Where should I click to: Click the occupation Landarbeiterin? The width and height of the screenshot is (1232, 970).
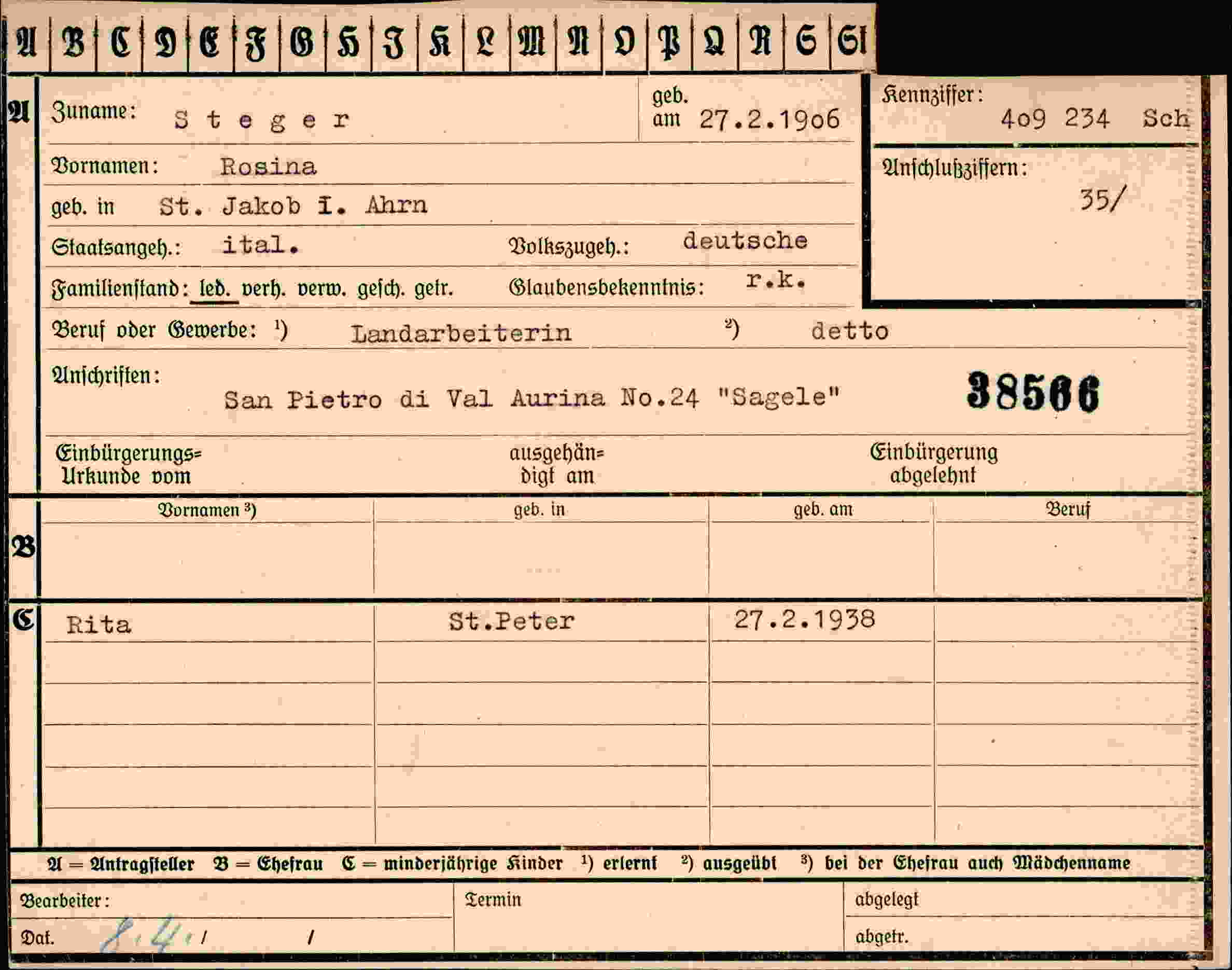(x=461, y=334)
